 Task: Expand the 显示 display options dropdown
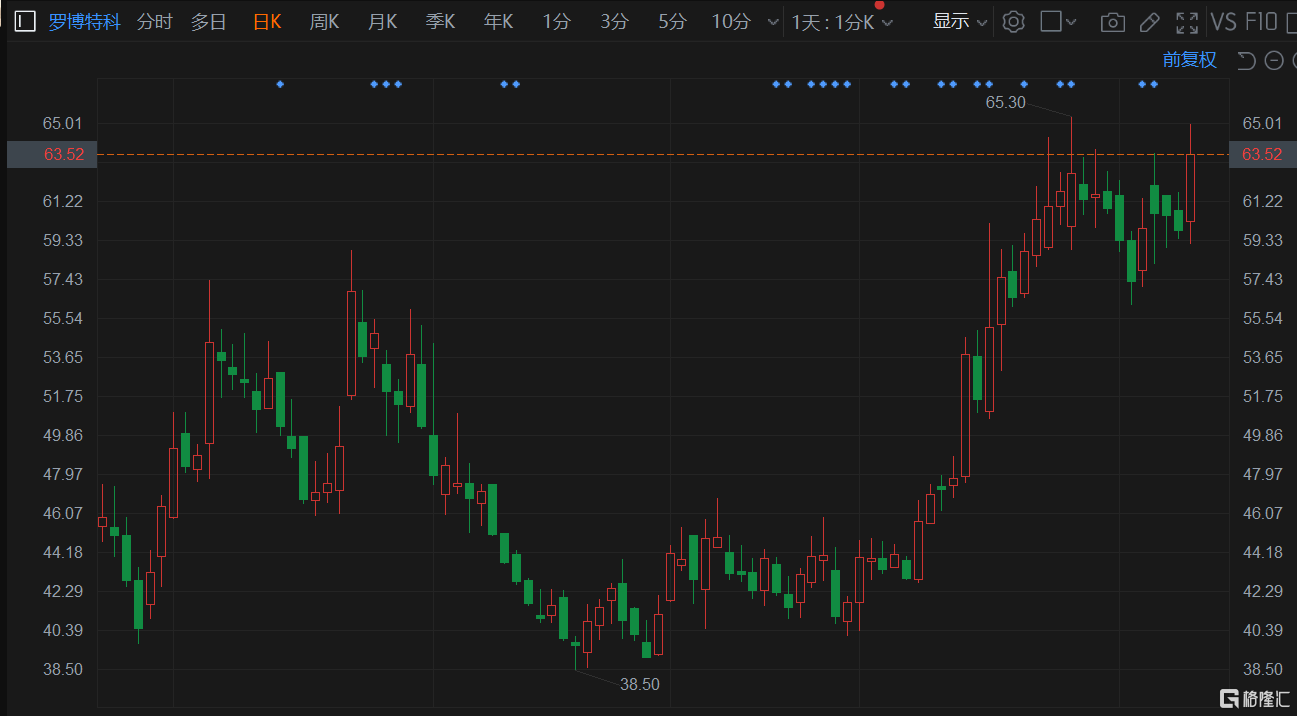(960, 21)
